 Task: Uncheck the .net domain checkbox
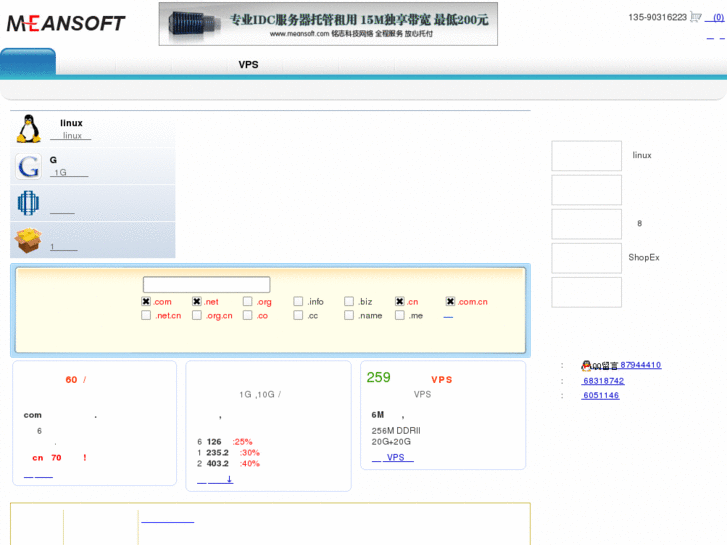point(197,301)
